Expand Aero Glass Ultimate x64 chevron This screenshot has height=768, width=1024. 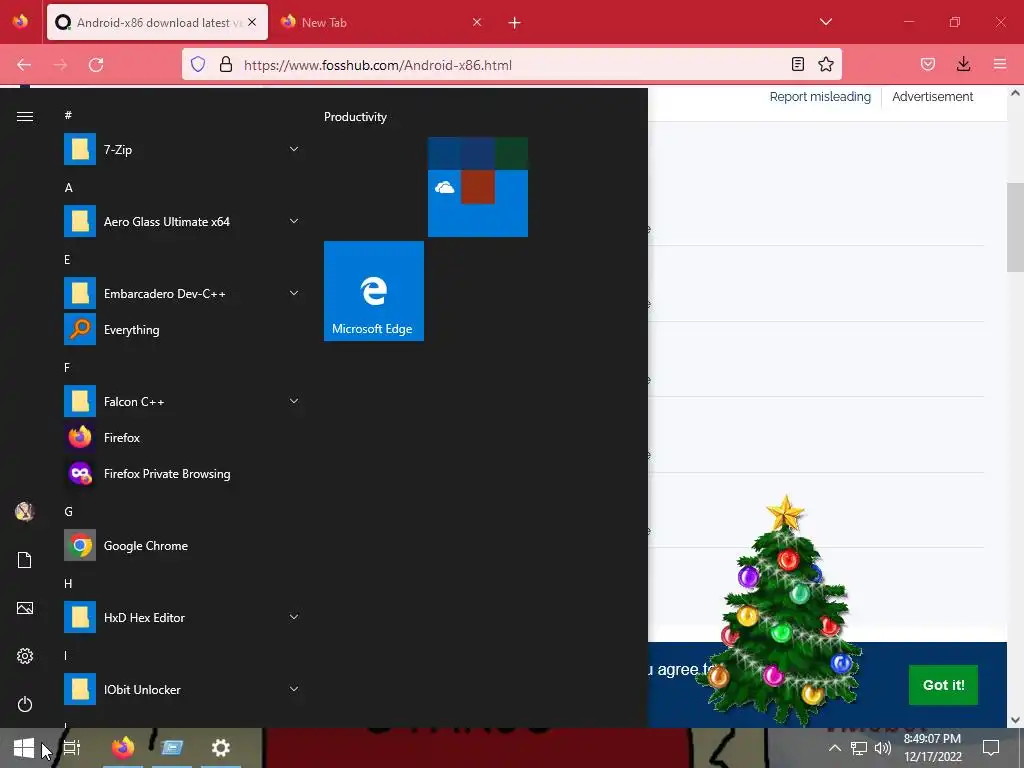[x=294, y=221]
